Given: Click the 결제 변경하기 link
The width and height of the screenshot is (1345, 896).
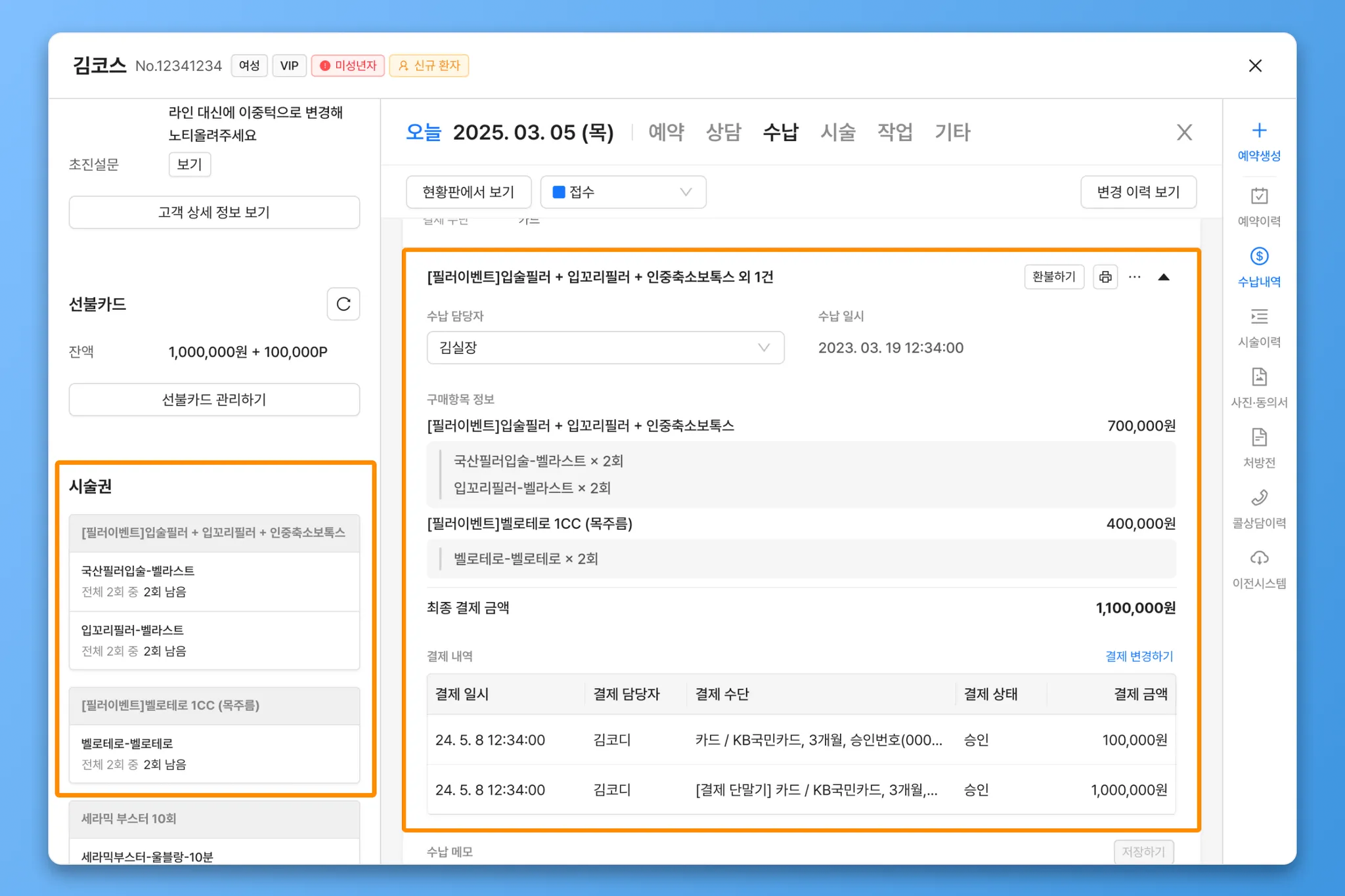Looking at the screenshot, I should [1139, 656].
